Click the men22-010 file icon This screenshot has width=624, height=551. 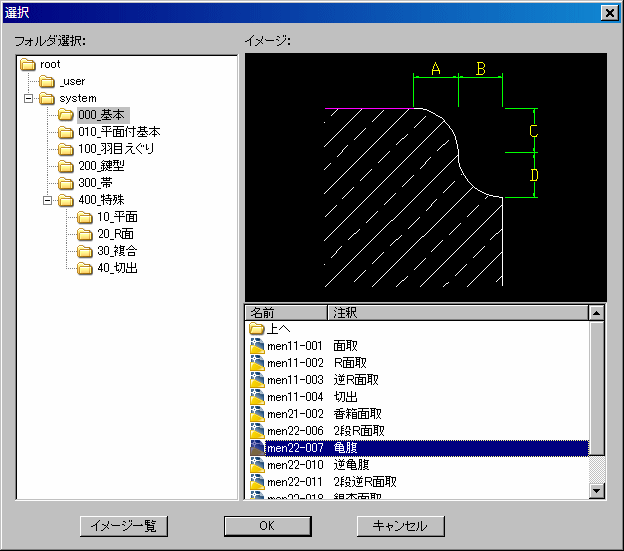pyautogui.click(x=257, y=465)
